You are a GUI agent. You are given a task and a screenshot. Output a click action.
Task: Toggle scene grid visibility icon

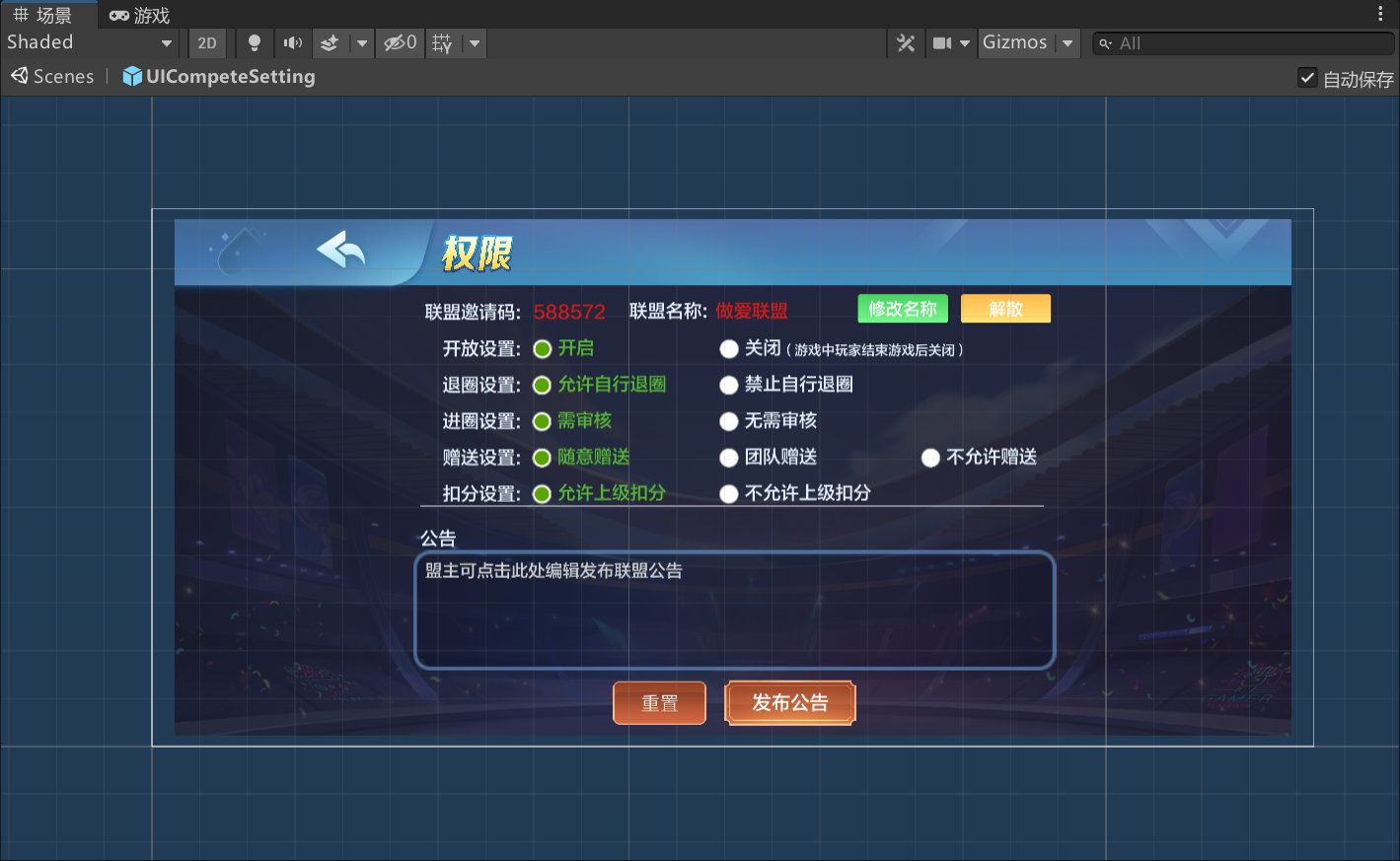442,43
